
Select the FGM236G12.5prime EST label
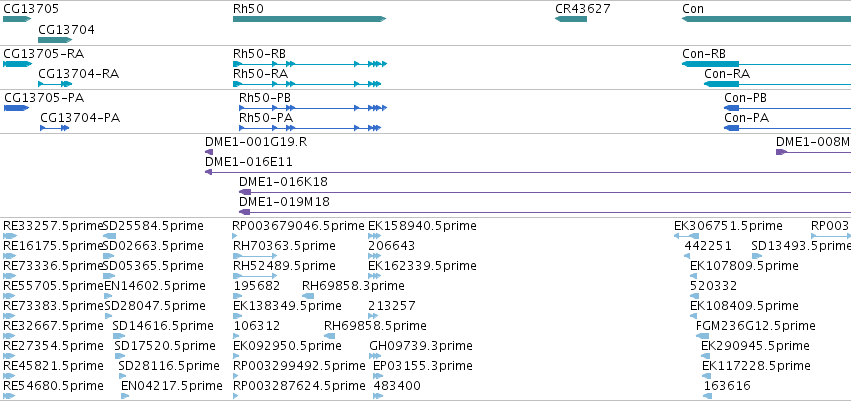755,326
